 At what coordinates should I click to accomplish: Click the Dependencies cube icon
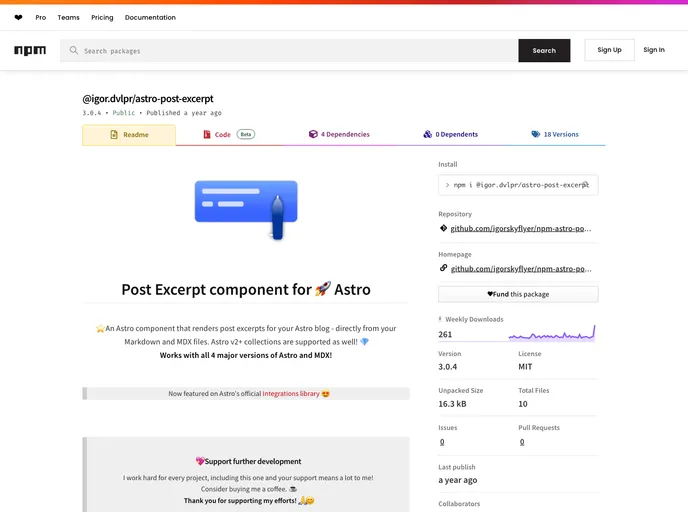point(313,134)
